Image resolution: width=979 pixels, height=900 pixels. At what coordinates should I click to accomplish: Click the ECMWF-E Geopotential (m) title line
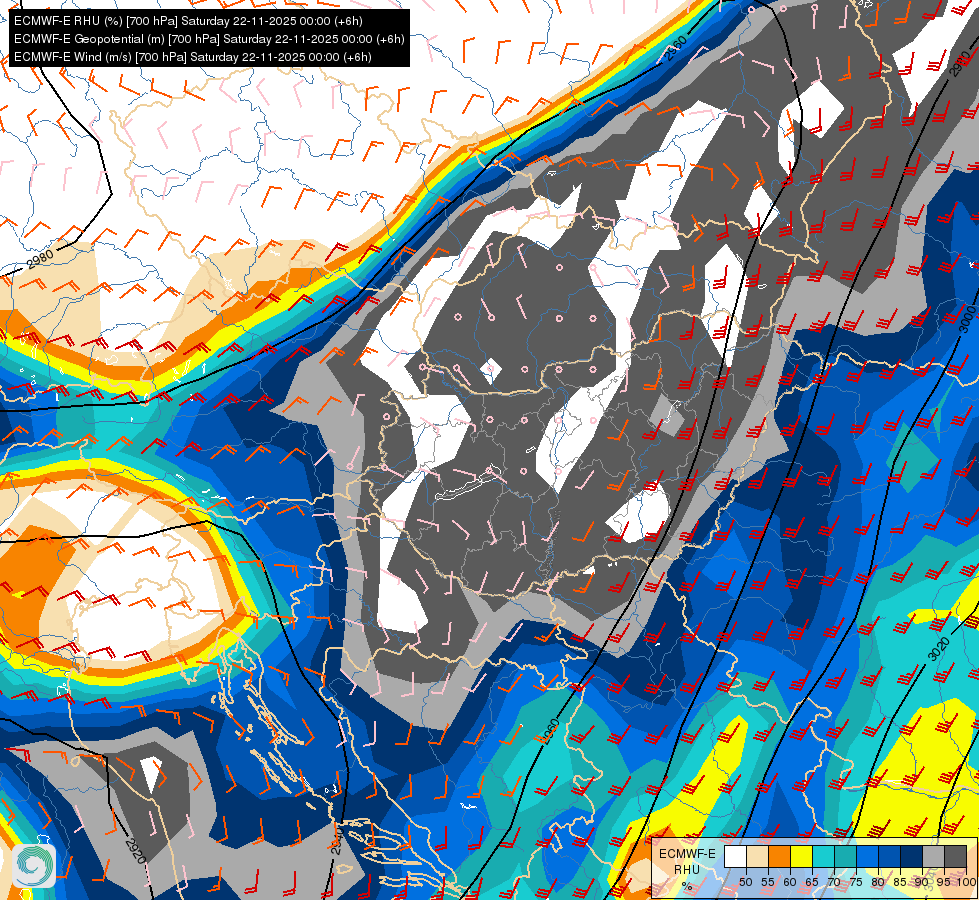(x=209, y=39)
